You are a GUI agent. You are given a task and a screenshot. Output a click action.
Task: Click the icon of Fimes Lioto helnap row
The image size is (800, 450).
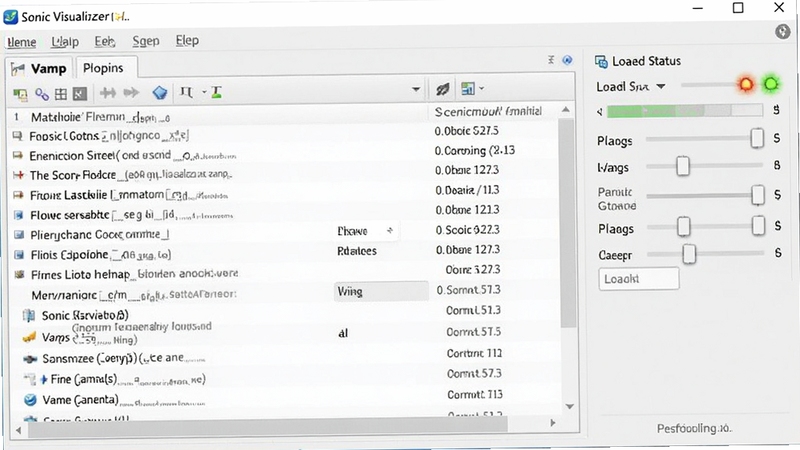click(x=19, y=274)
